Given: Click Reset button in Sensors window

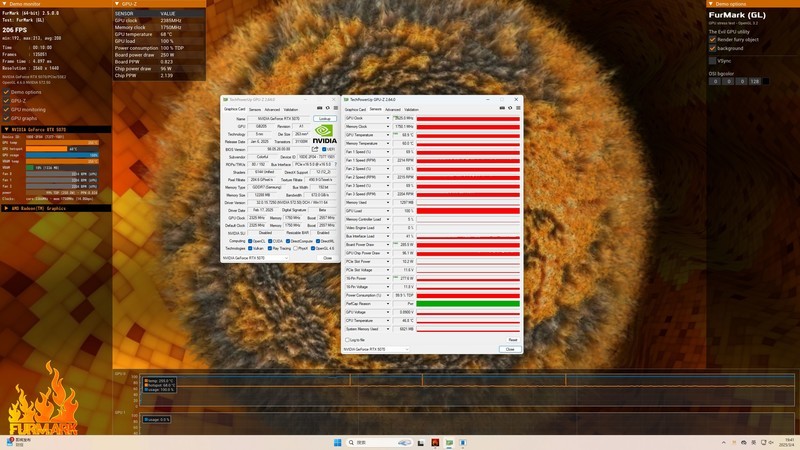Looking at the screenshot, I should 513,340.
